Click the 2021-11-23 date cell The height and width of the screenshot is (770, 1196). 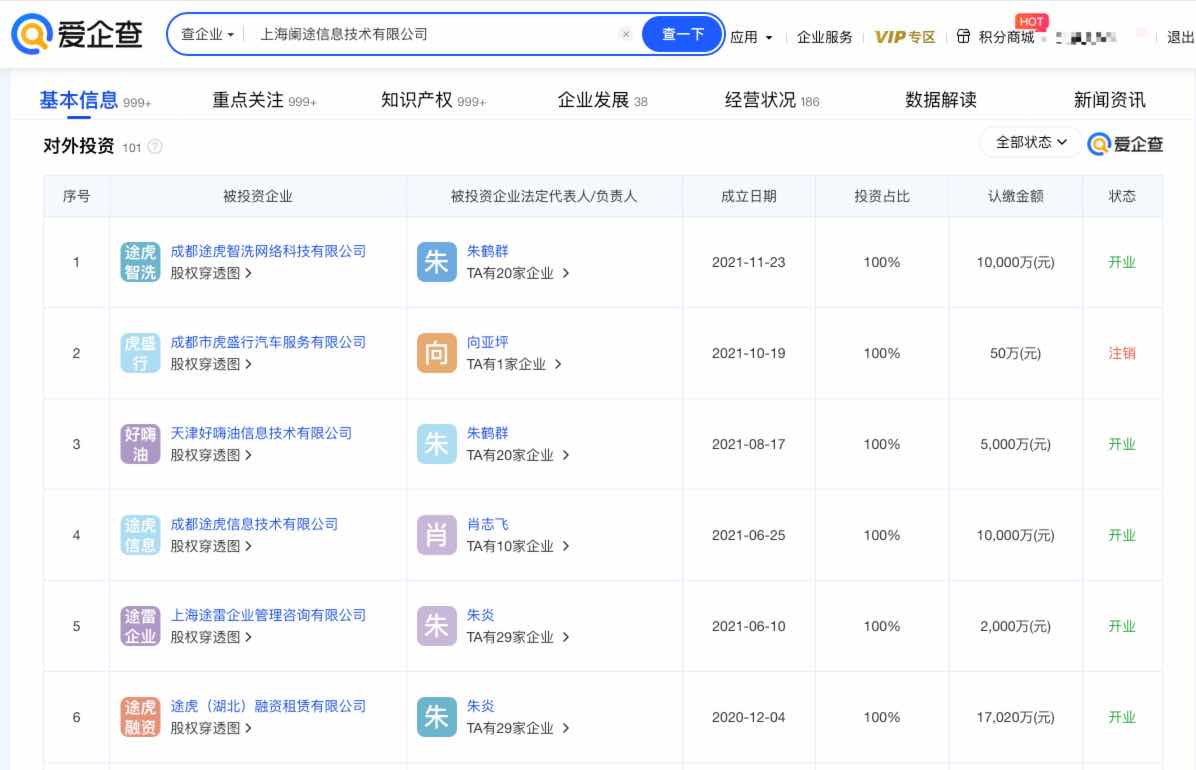click(x=748, y=262)
